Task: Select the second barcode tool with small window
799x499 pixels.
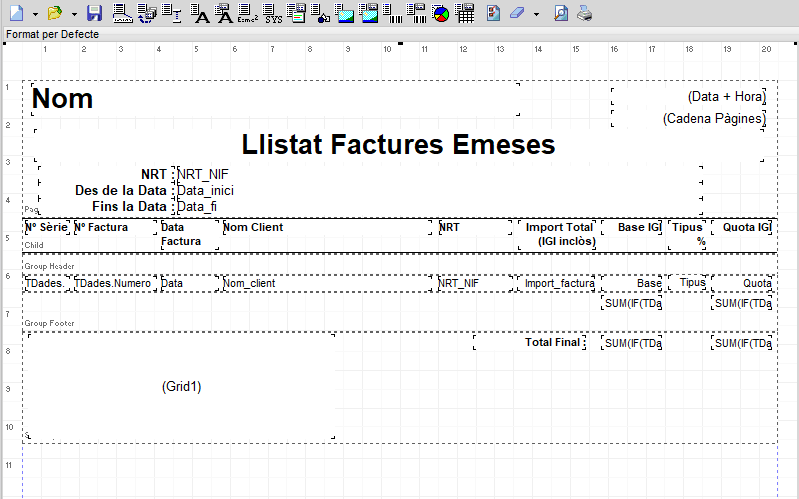Action: point(416,13)
